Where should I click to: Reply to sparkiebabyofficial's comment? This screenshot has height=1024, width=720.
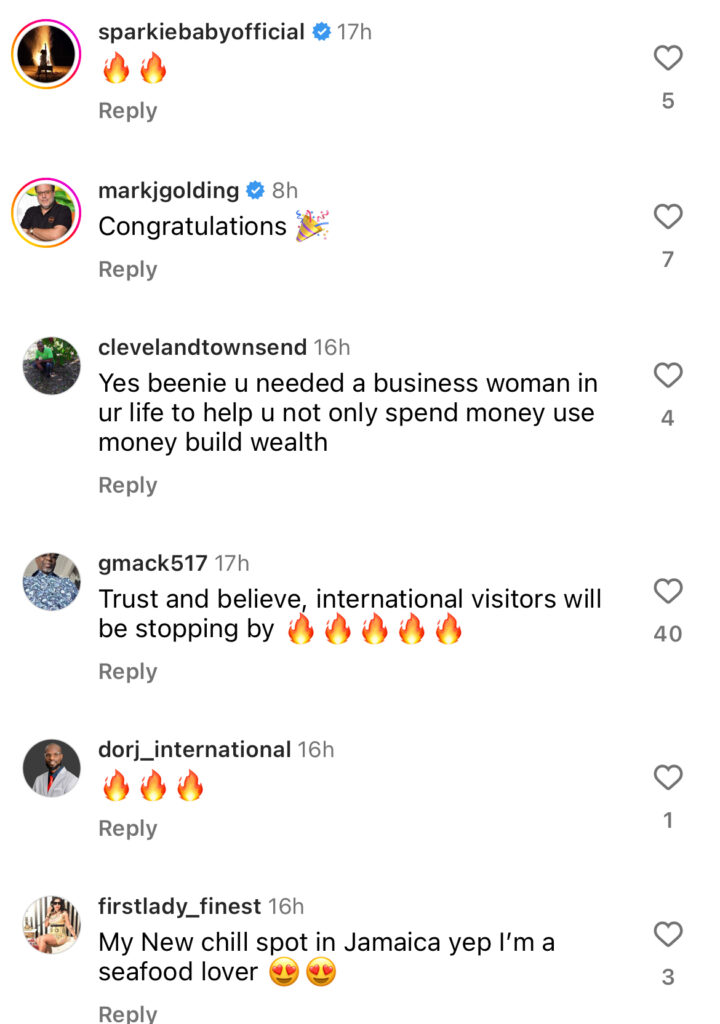click(127, 111)
